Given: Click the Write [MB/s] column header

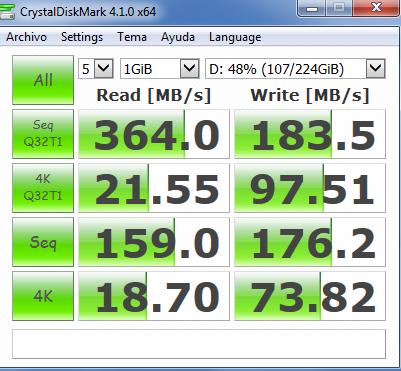Looking at the screenshot, I should [x=310, y=95].
